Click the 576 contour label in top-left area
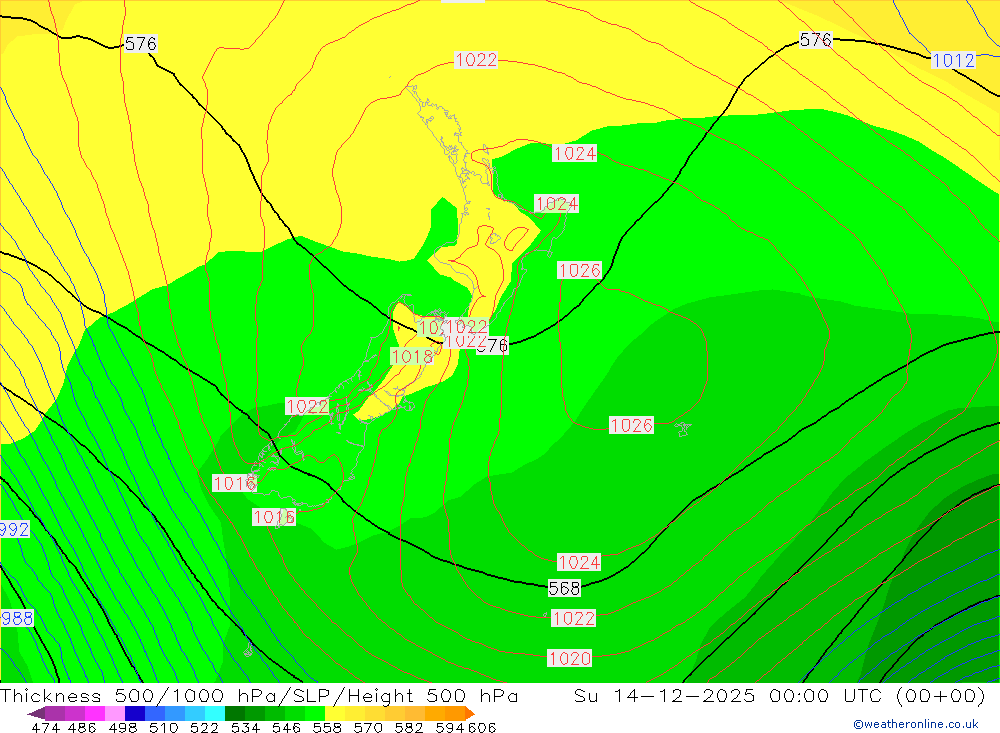The width and height of the screenshot is (1000, 733). (x=140, y=44)
